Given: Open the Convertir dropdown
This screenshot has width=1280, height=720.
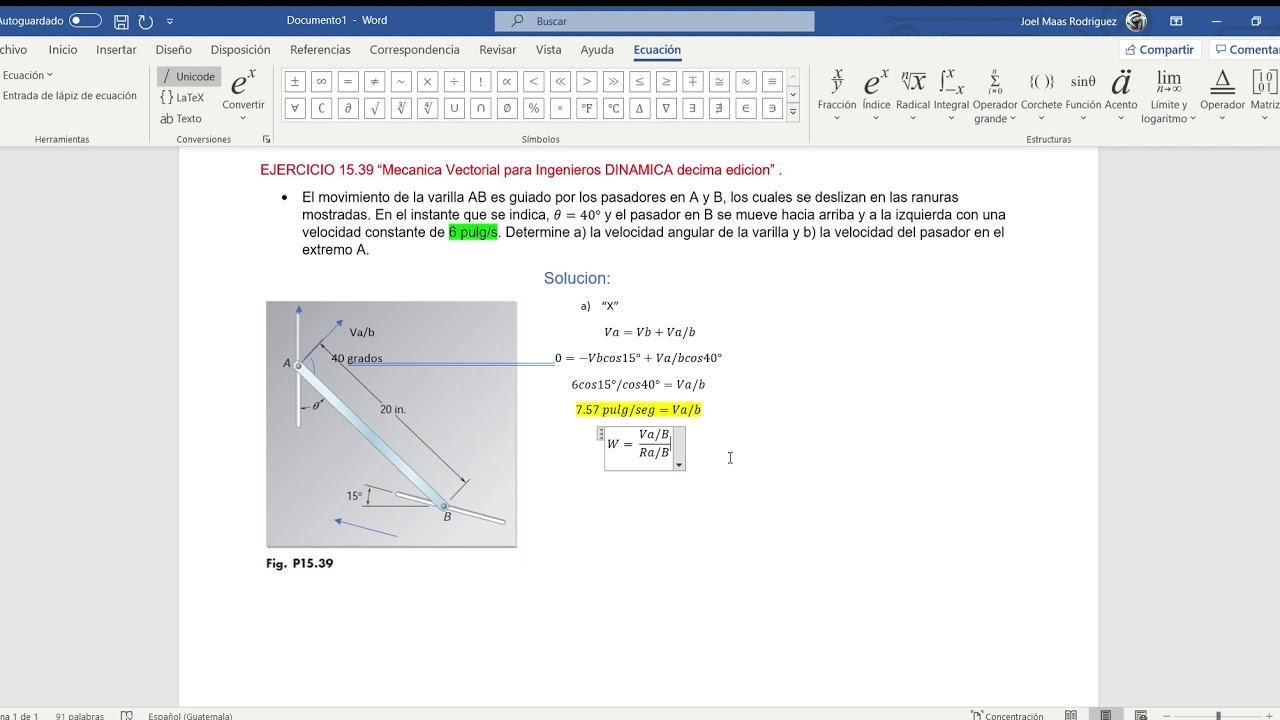Looking at the screenshot, I should point(243,96).
